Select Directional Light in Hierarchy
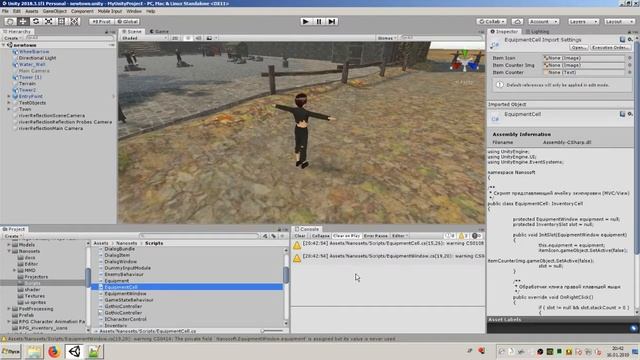The height and width of the screenshot is (360, 640). tap(38, 58)
